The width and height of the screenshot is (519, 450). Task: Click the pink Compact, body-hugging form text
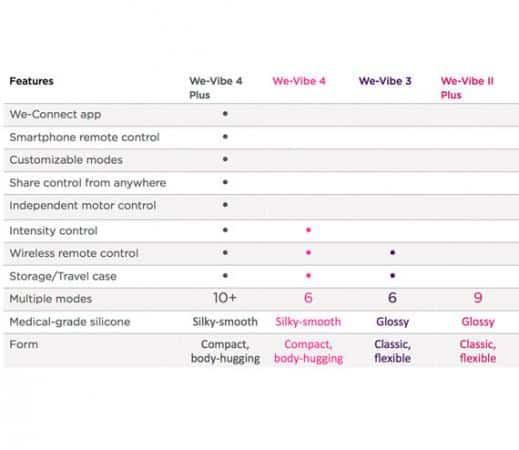308,351
